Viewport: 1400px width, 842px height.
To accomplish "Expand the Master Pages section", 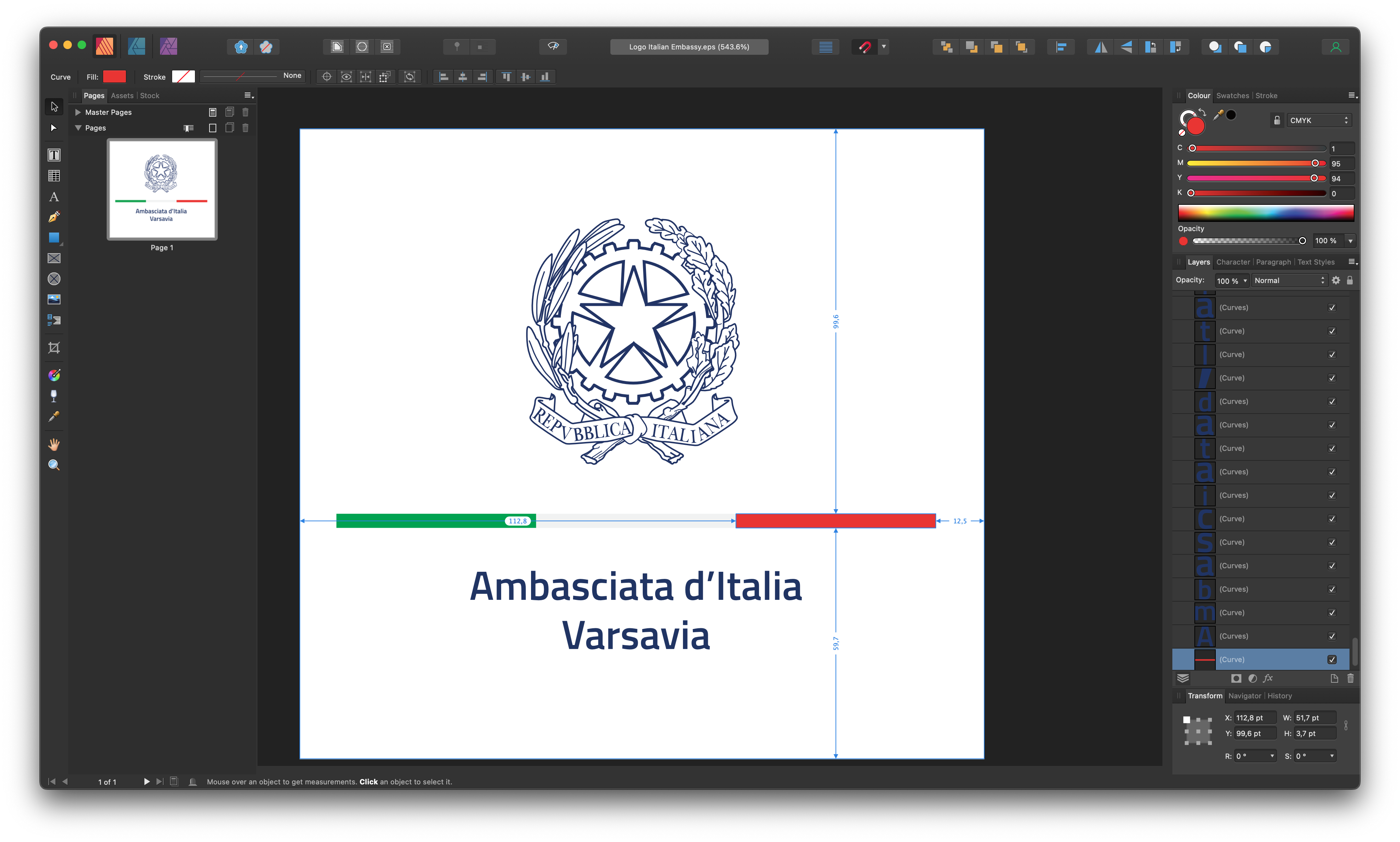I will 78,112.
